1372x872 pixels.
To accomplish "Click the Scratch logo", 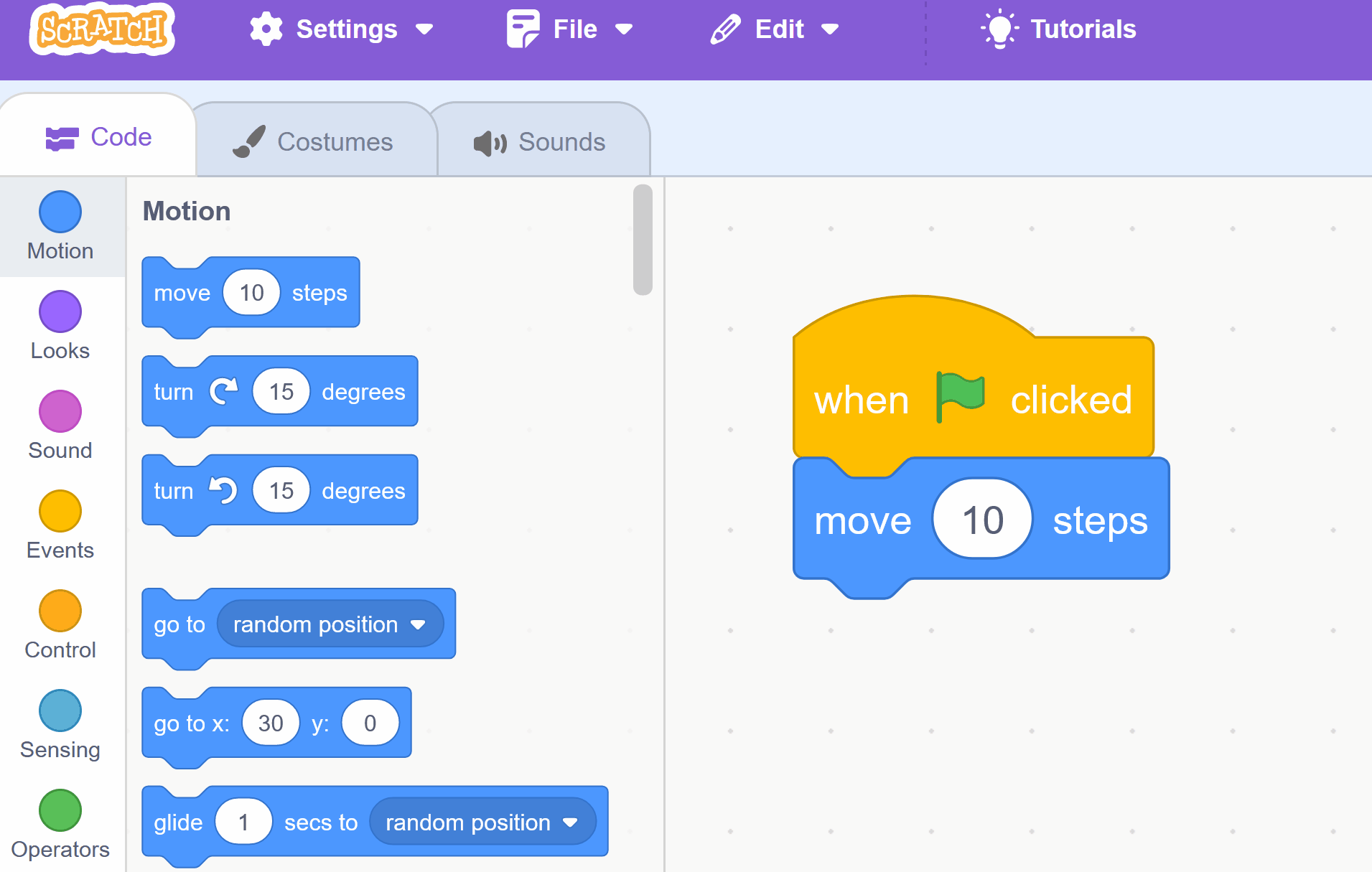I will tap(101, 29).
